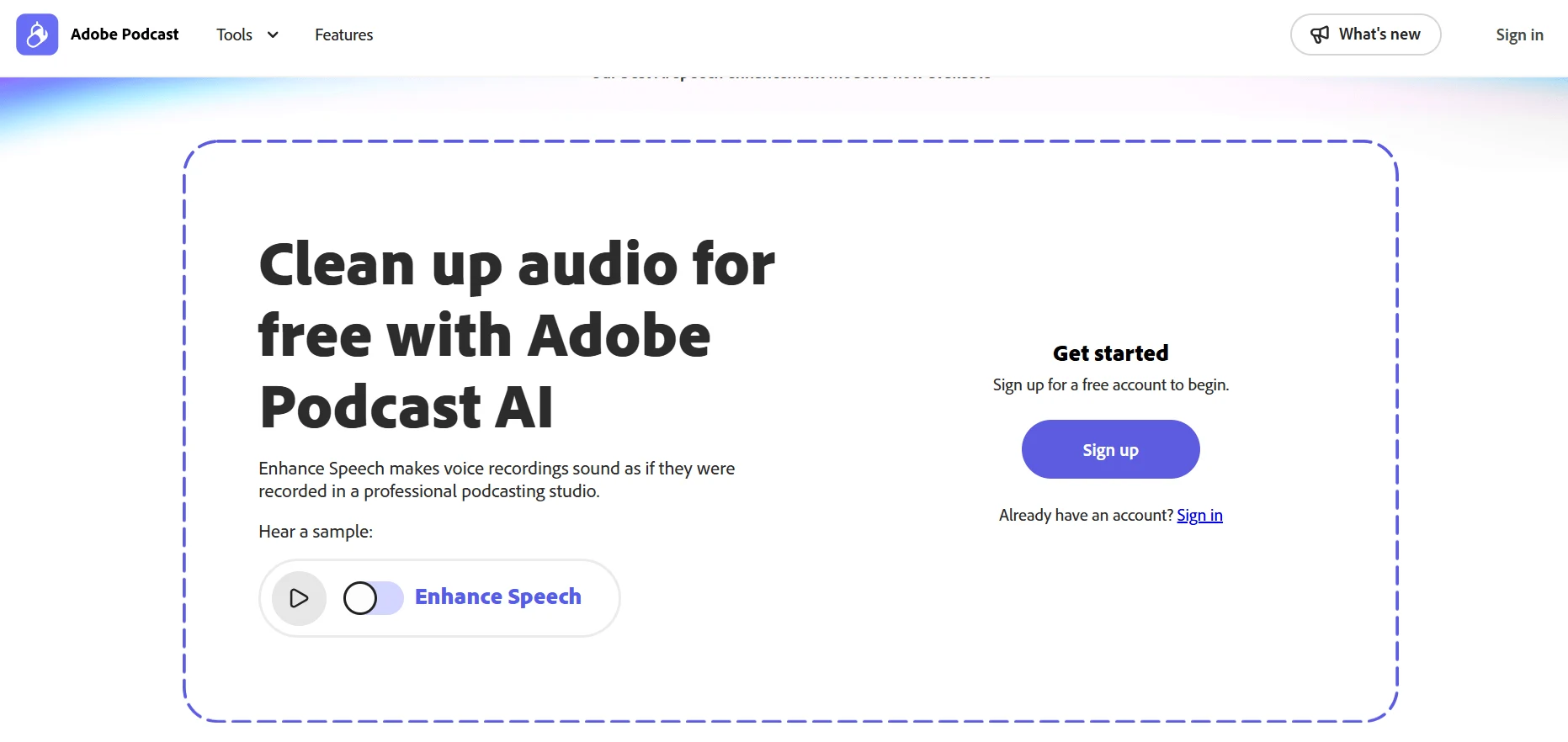
Task: Sign in using the top-right link
Action: (1519, 34)
